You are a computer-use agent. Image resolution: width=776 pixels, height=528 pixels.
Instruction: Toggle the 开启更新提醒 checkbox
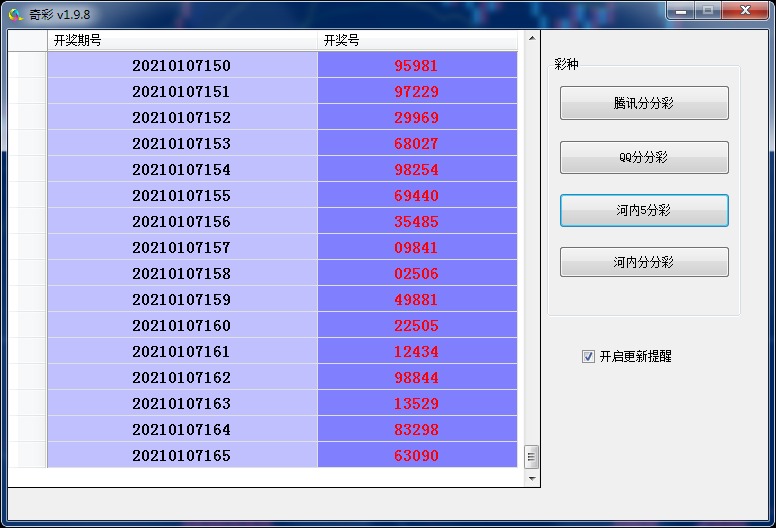click(588, 356)
